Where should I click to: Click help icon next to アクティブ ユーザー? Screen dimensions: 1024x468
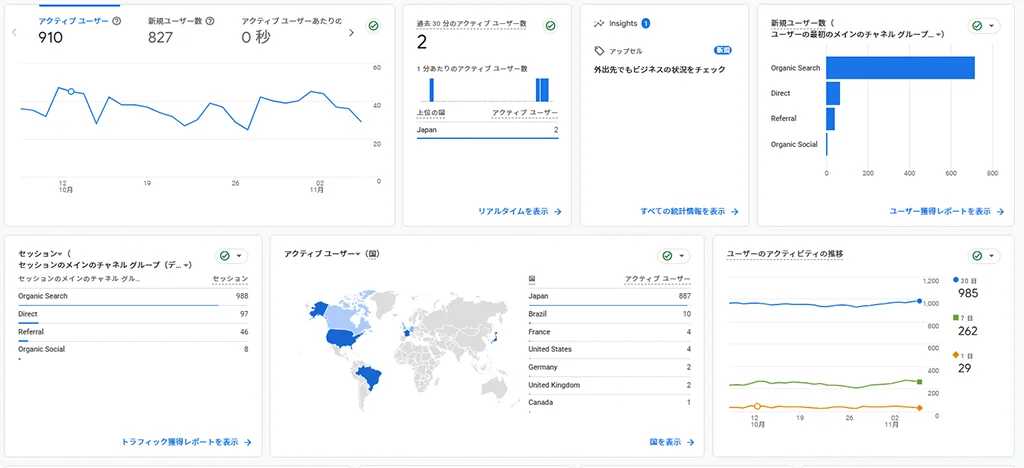coord(117,20)
